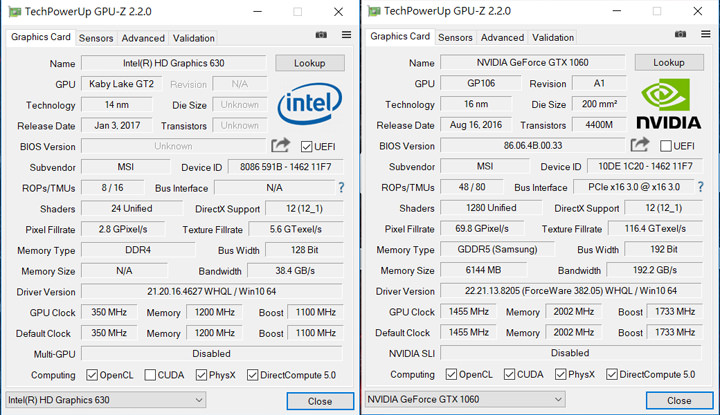The image size is (720, 415).
Task: Toggle the CUDA checkbox in NVIDIA window
Action: [x=510, y=375]
